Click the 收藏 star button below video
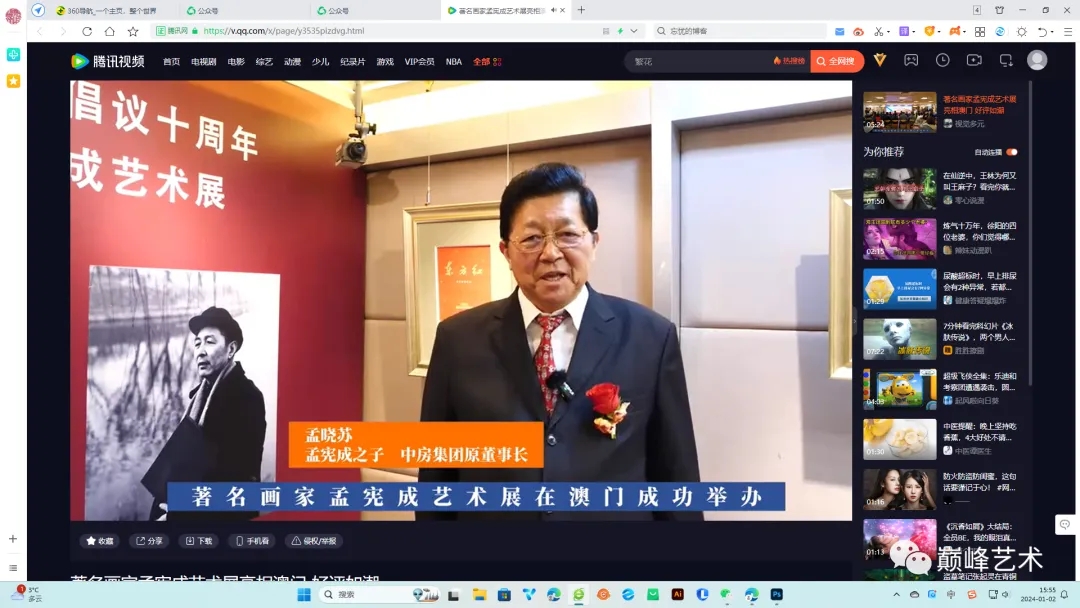Screen dimensions: 1080x608 coord(99,541)
